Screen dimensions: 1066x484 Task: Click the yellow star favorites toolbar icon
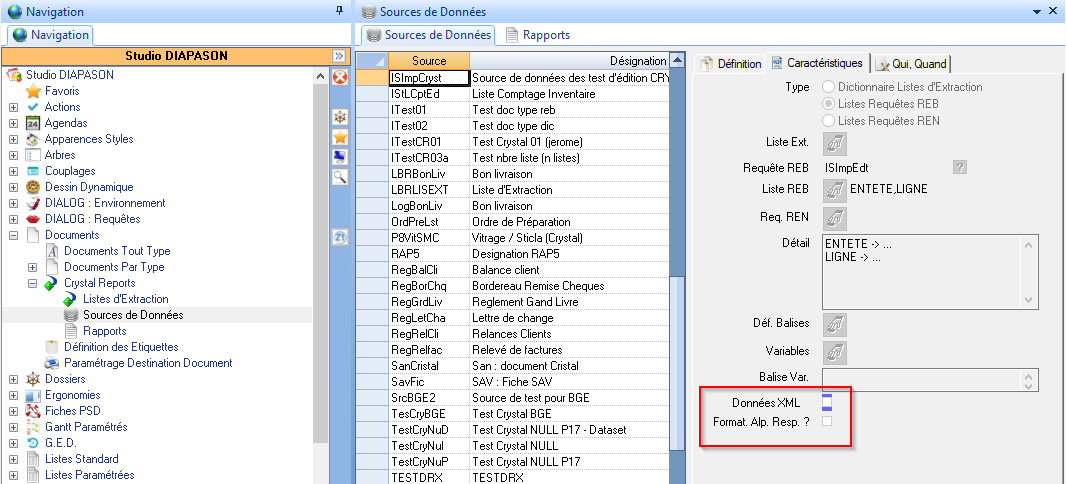tap(340, 137)
